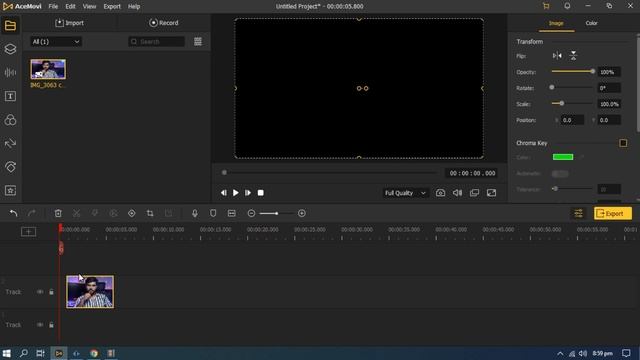
Task: Open the All (1) media filter dropdown
Action: tap(56, 42)
